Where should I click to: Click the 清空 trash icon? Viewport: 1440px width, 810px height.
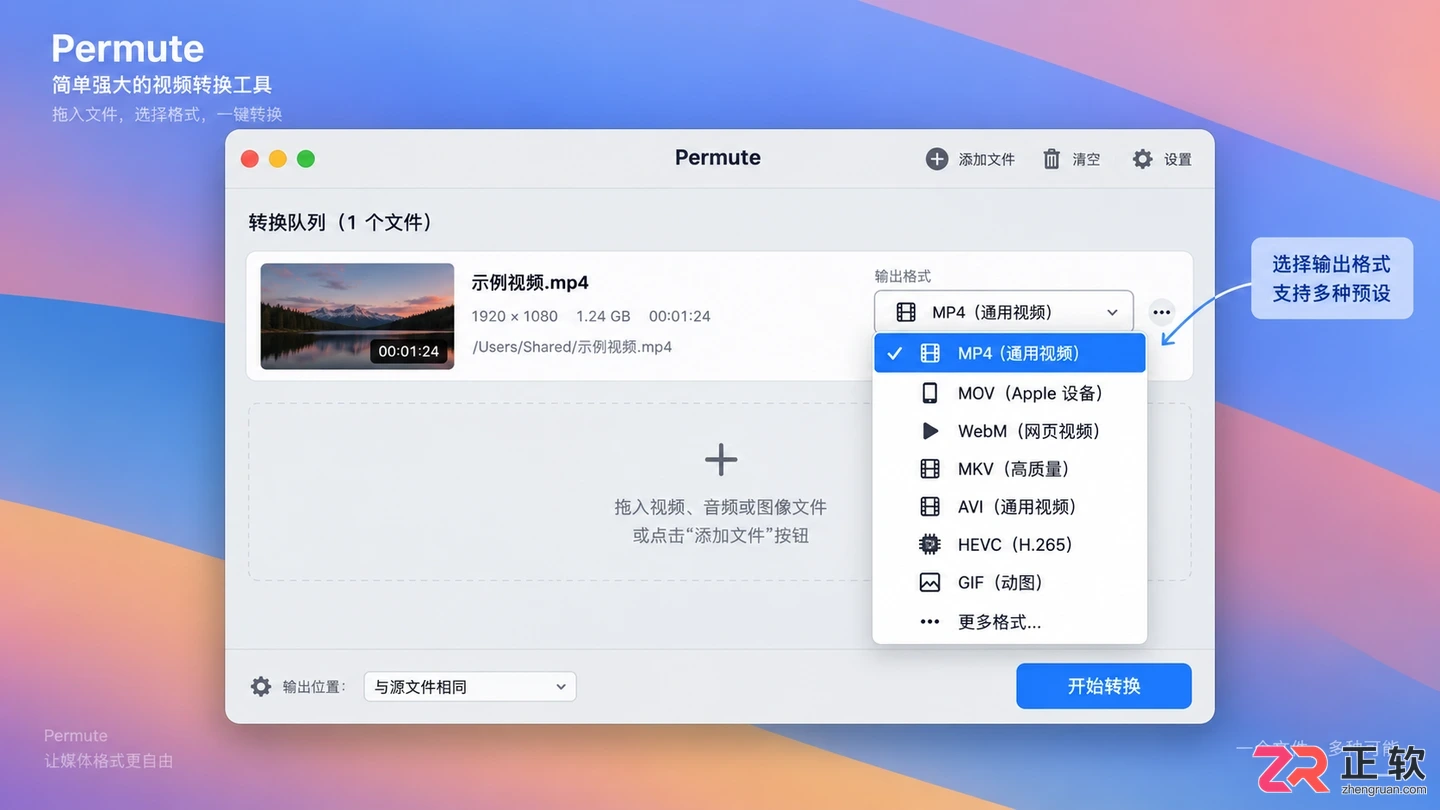click(x=1051, y=159)
